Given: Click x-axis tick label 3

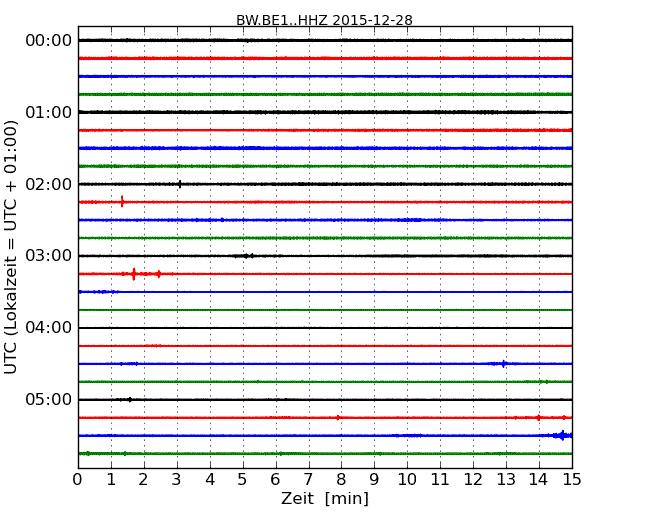Looking at the screenshot, I should point(177,480).
